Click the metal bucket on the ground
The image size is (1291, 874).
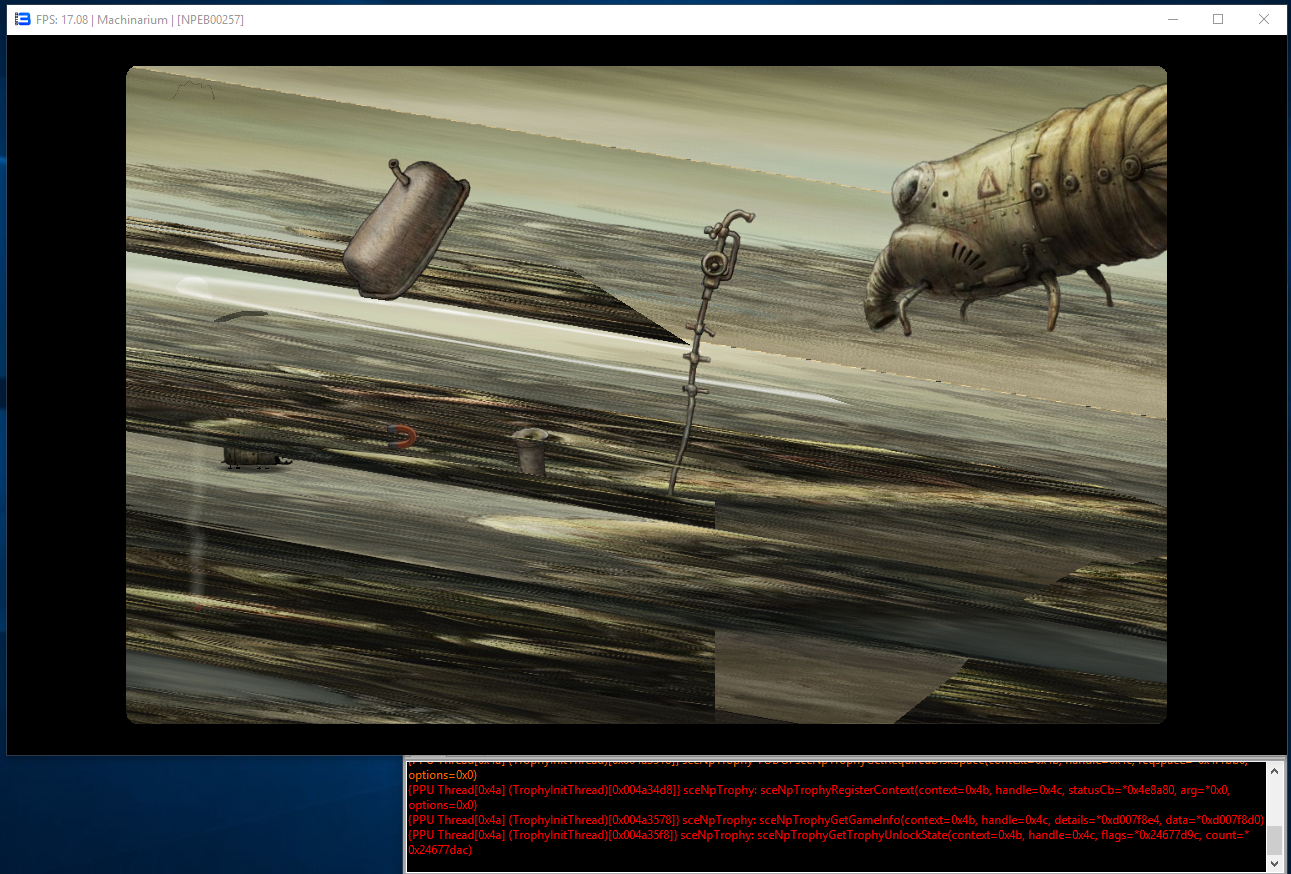[529, 452]
